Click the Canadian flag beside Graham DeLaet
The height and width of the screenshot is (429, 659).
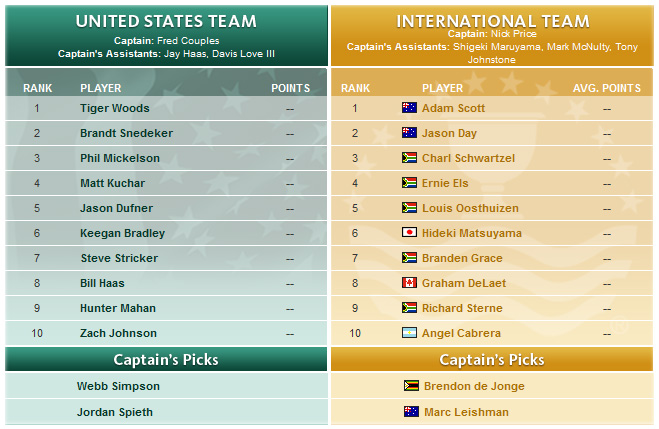pyautogui.click(x=409, y=283)
